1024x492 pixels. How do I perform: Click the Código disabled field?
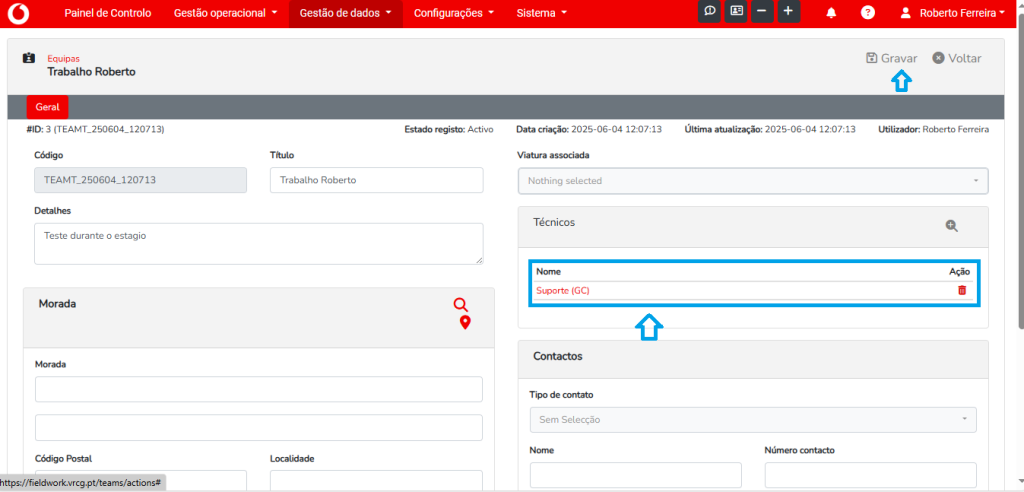pos(140,180)
